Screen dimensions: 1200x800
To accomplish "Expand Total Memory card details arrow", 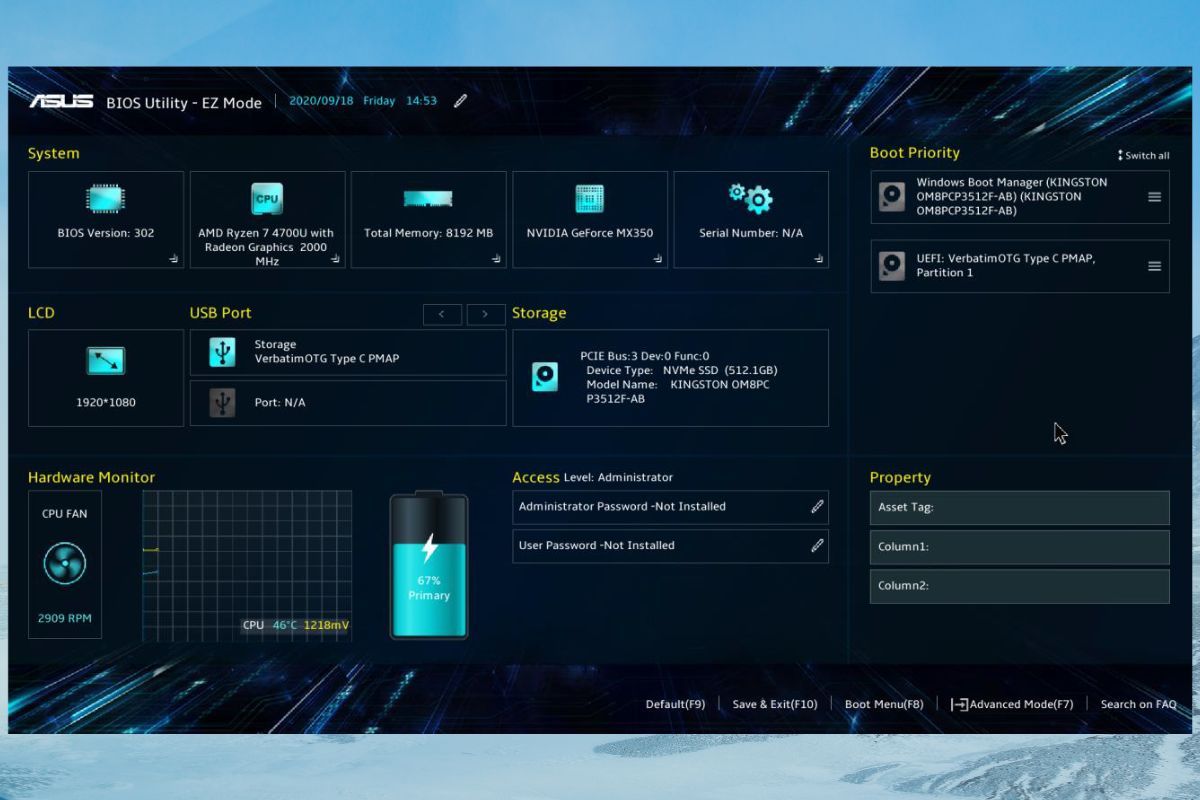I will (496, 258).
